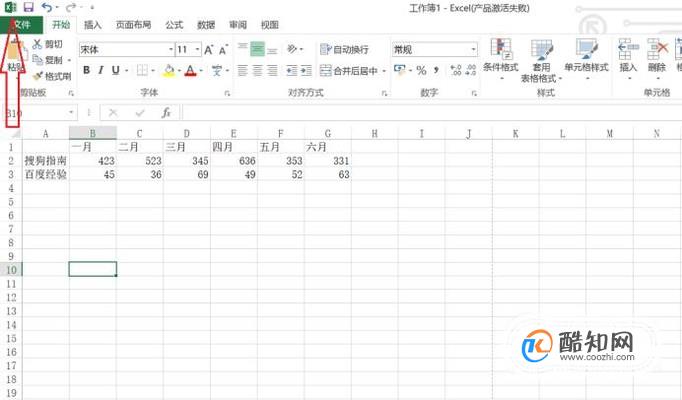Click the Undo arrow icon
Screen dimensions: 682x400
click(47, 7)
